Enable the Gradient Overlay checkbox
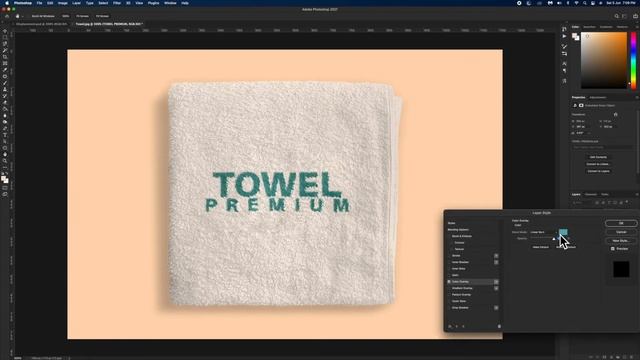This screenshot has height=360, width=640. [449, 288]
